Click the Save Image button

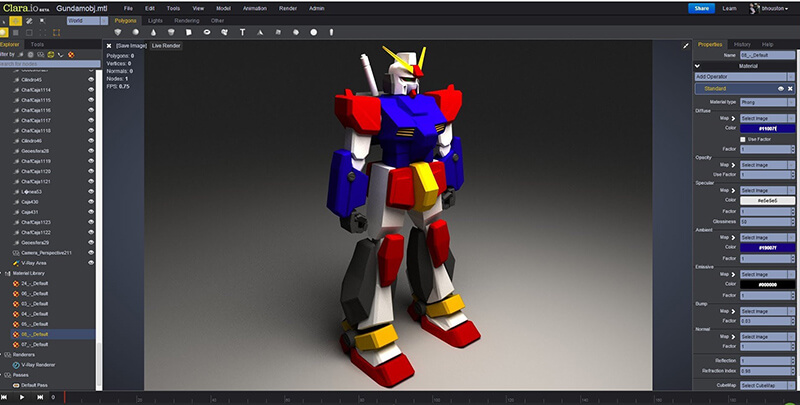pos(131,46)
